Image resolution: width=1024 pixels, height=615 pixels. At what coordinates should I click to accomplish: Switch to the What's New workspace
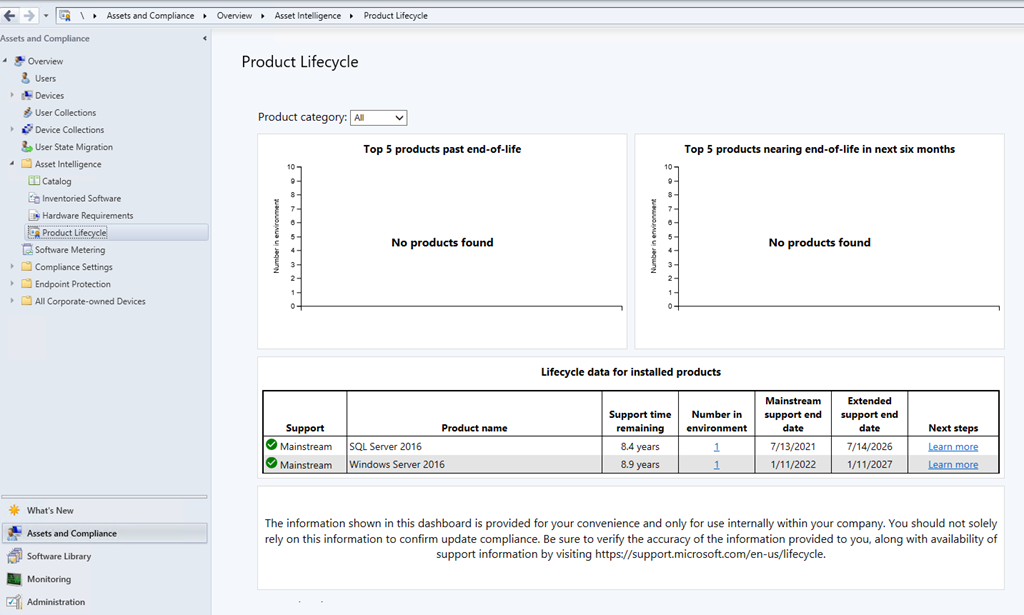pyautogui.click(x=50, y=510)
